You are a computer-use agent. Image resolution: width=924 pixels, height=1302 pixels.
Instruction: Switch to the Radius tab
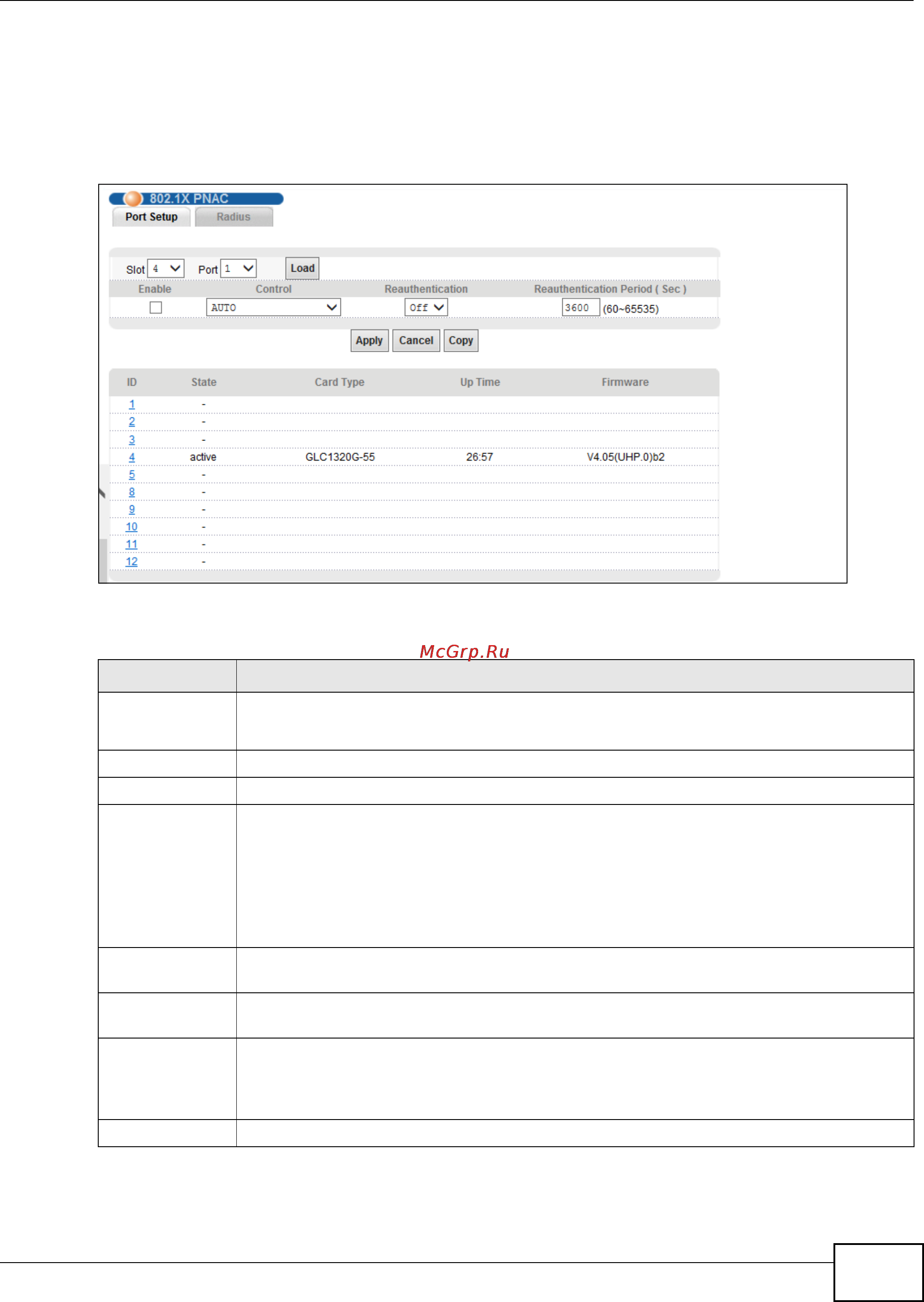233,217
